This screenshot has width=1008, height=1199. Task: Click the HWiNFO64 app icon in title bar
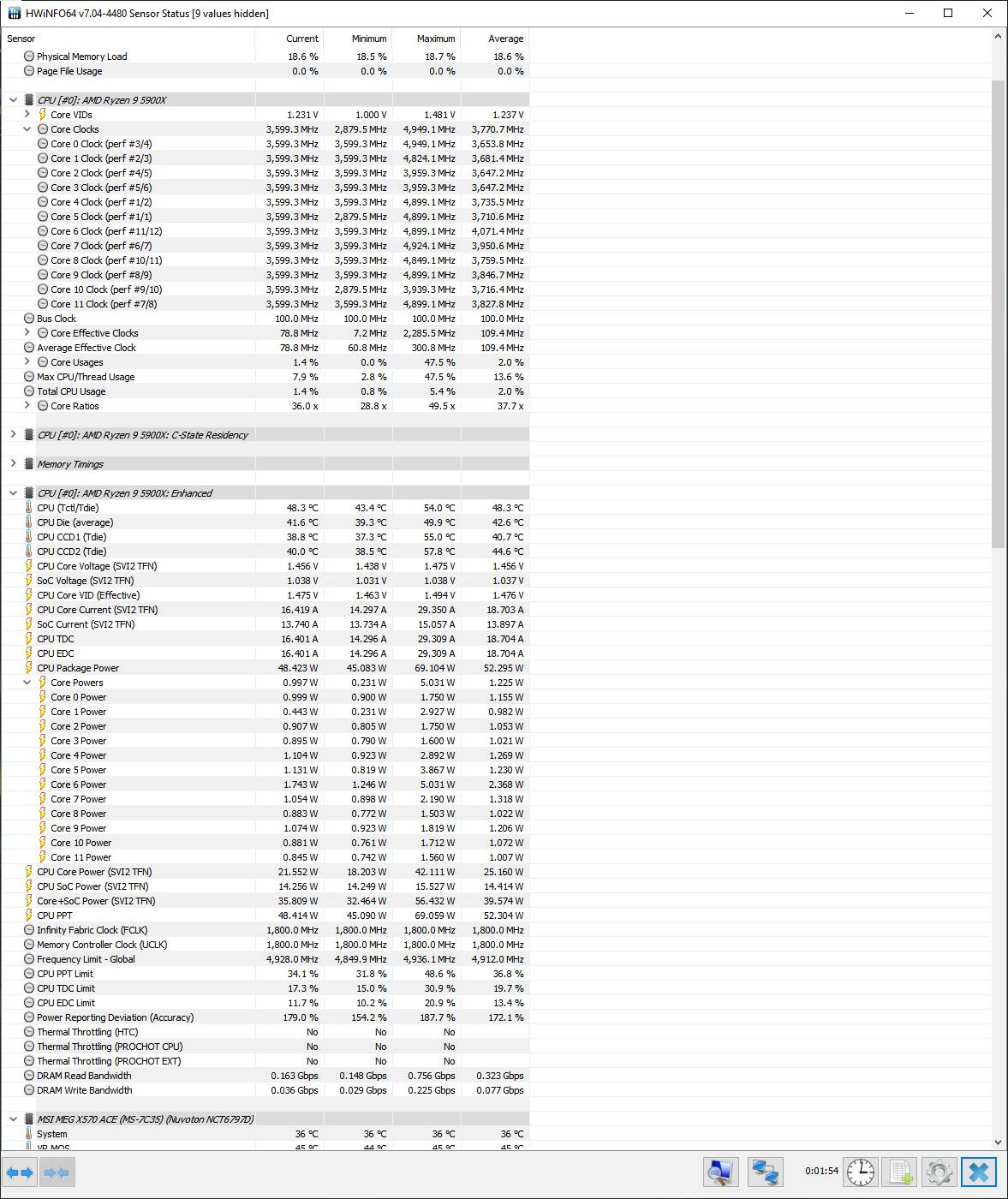point(14,13)
